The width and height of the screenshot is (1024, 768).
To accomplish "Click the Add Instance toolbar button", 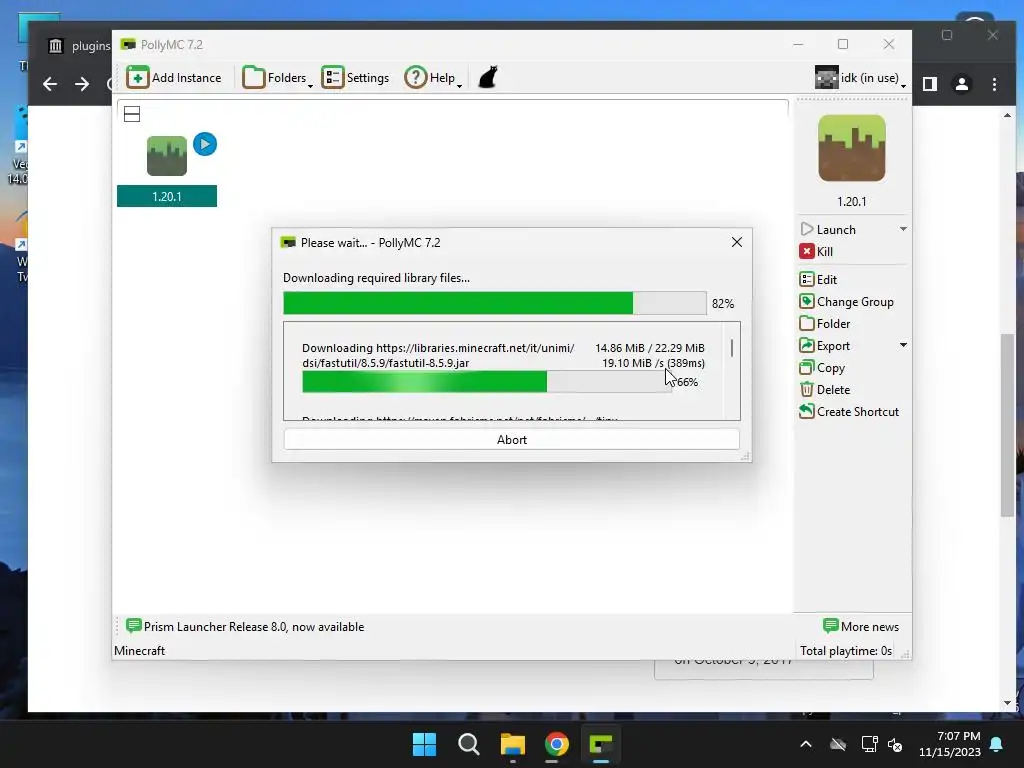I will pos(174,78).
